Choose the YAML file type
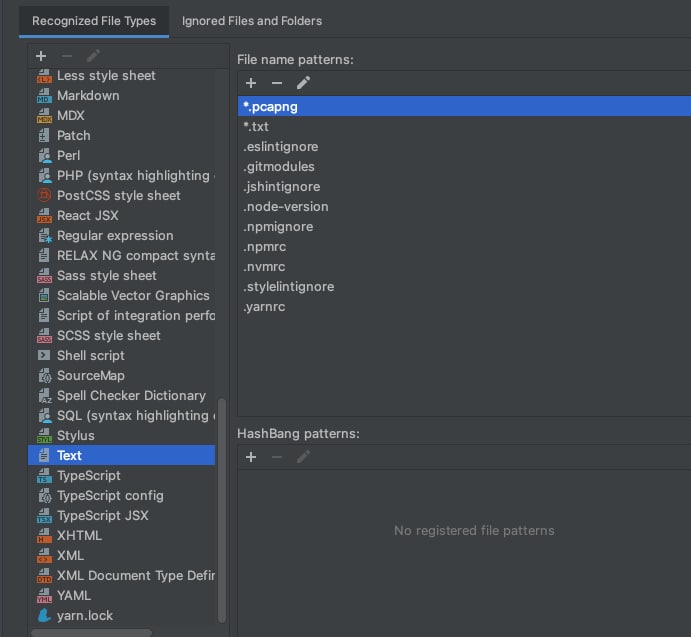691x637 pixels. 74,596
